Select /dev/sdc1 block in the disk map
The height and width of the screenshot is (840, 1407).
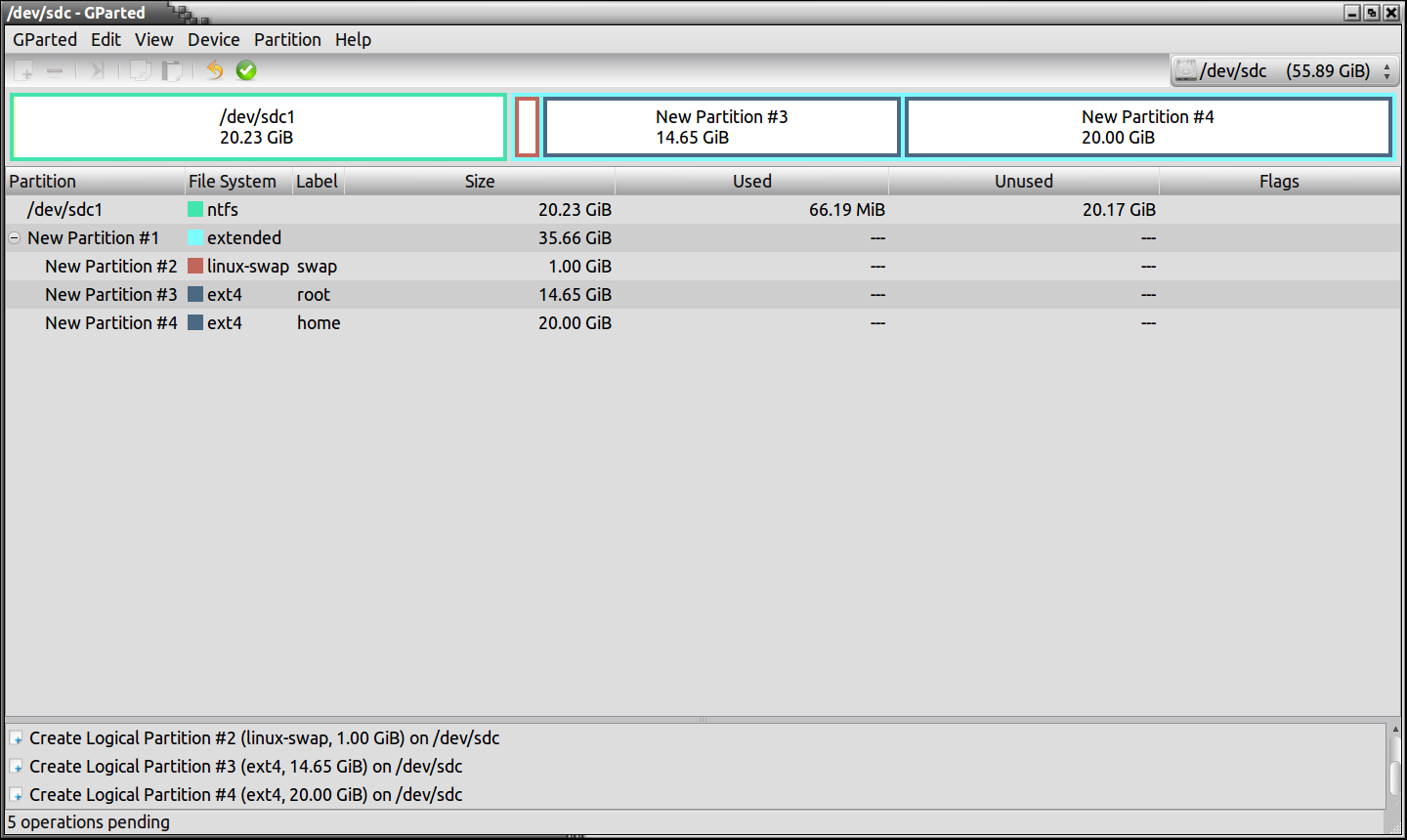coord(258,127)
